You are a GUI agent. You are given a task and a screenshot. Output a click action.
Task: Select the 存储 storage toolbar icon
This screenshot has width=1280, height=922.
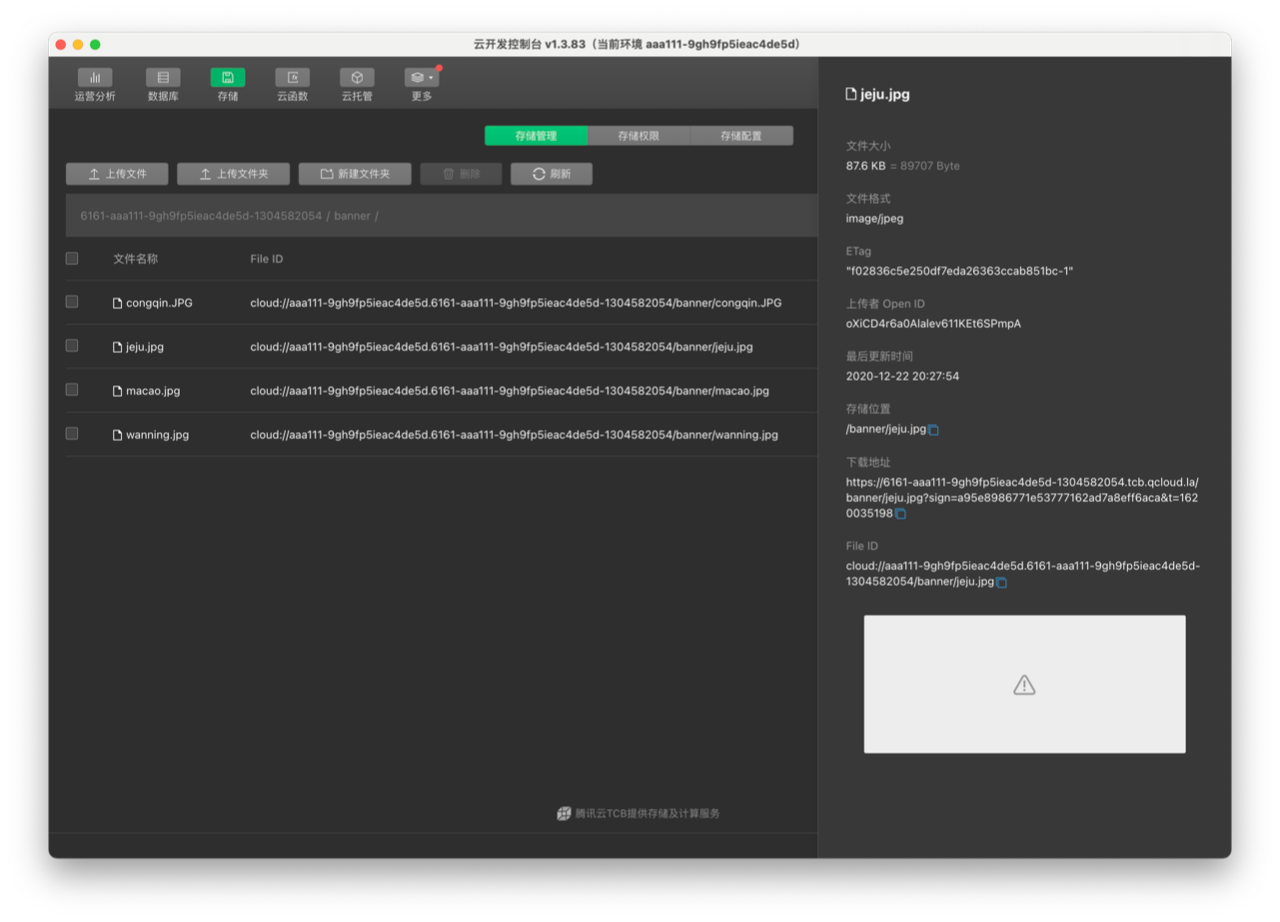(228, 85)
